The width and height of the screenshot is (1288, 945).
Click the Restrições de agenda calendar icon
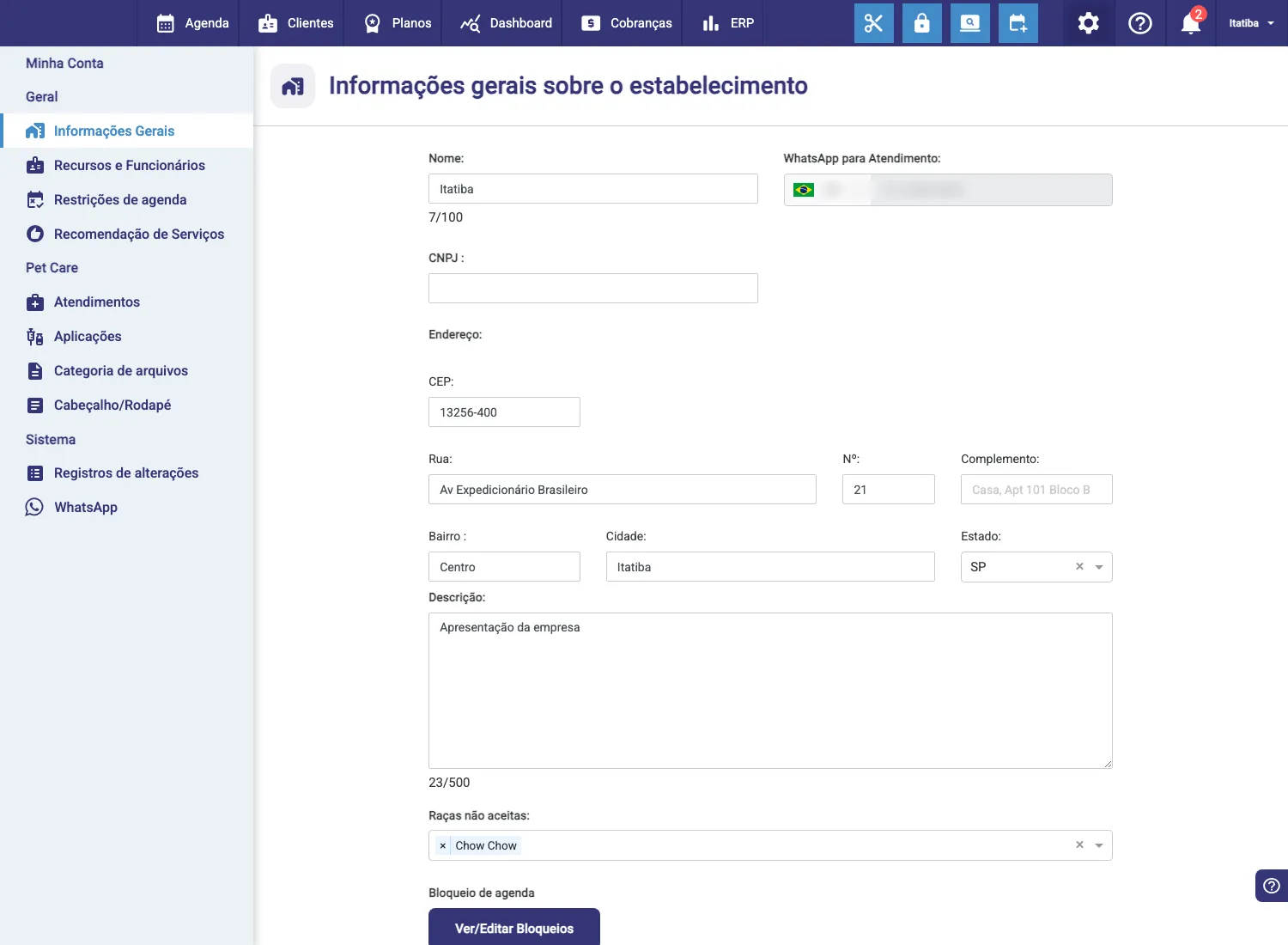coord(35,199)
